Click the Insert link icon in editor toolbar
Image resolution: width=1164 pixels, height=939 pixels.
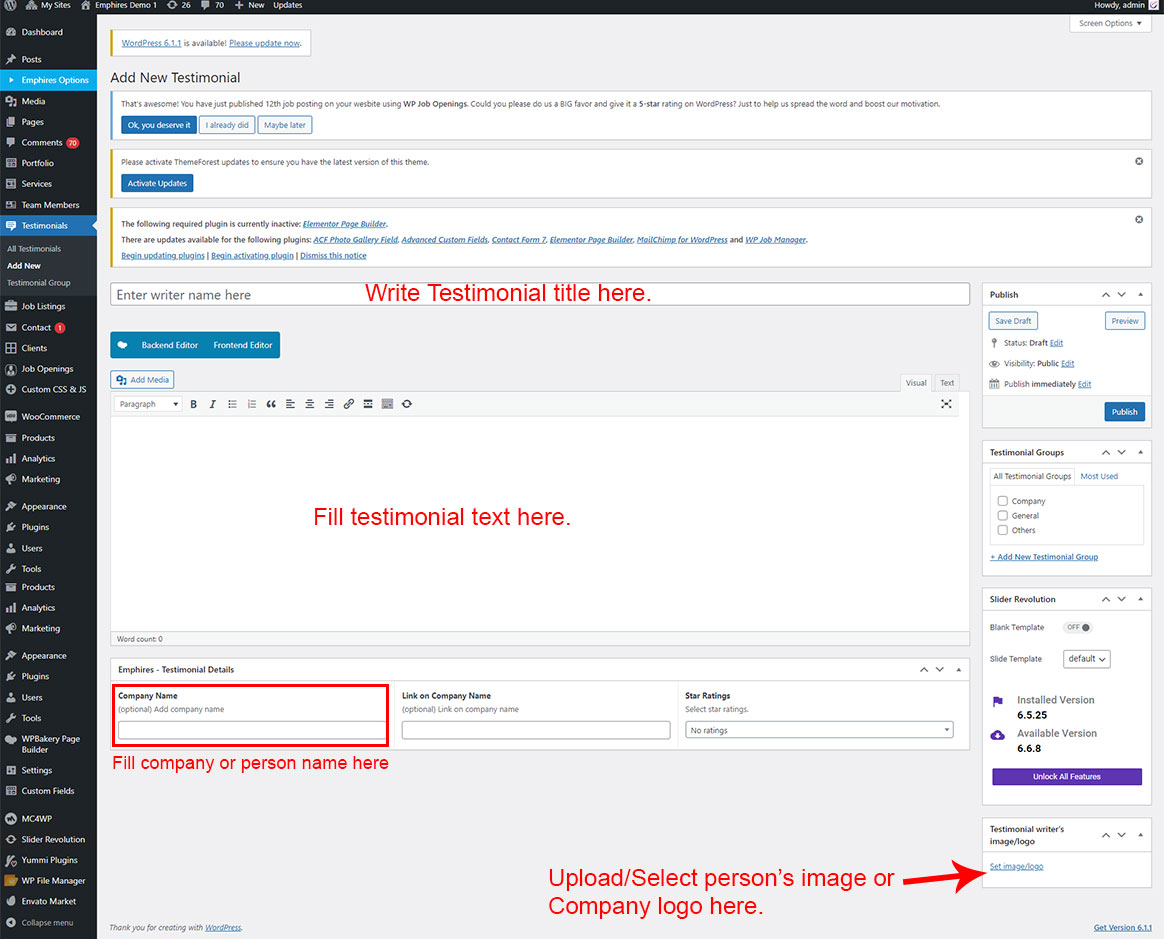pos(348,404)
